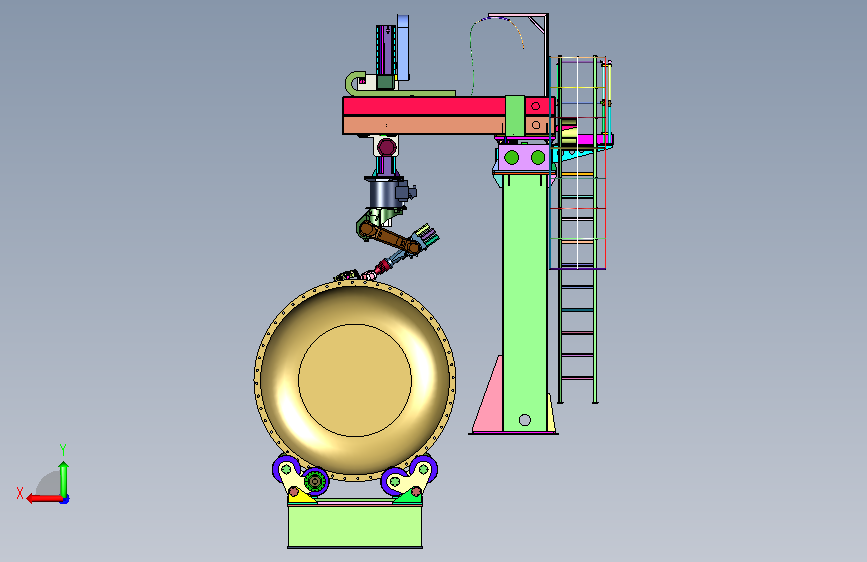Select the dark green drive gear in left roller
Image resolution: width=867 pixels, height=562 pixels.
pyautogui.click(x=315, y=481)
